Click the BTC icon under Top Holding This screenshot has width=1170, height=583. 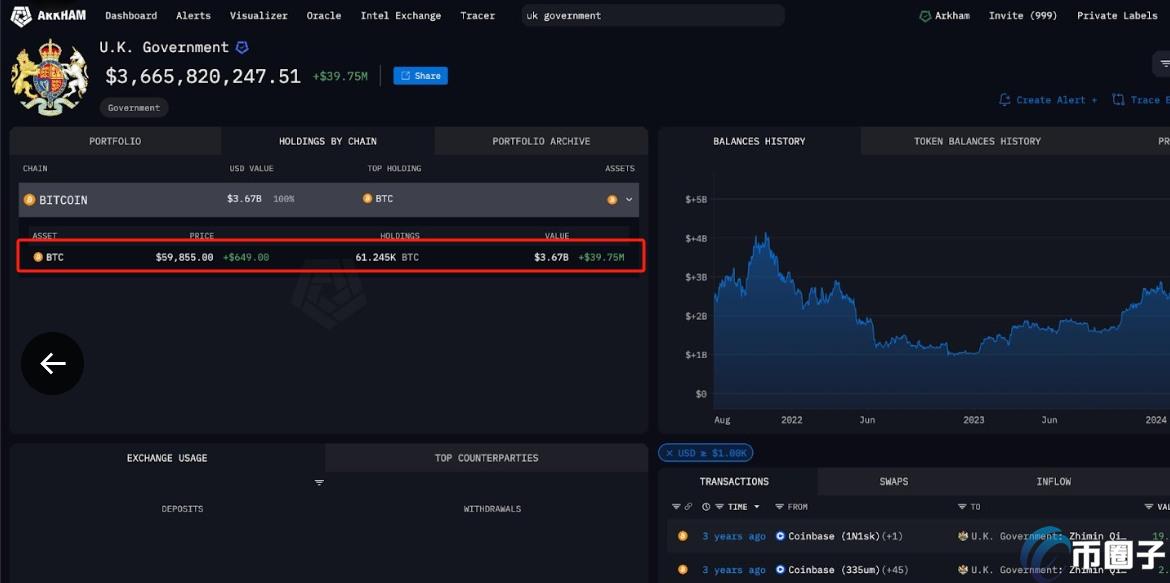(x=367, y=199)
